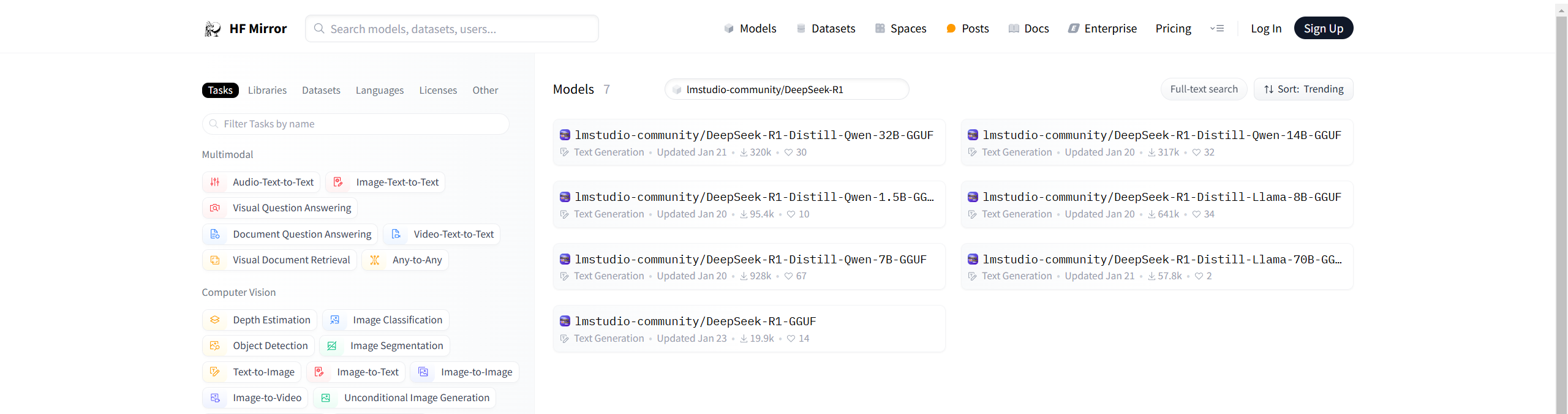
Task: Select the Depth Estimation filter label
Action: 271,320
